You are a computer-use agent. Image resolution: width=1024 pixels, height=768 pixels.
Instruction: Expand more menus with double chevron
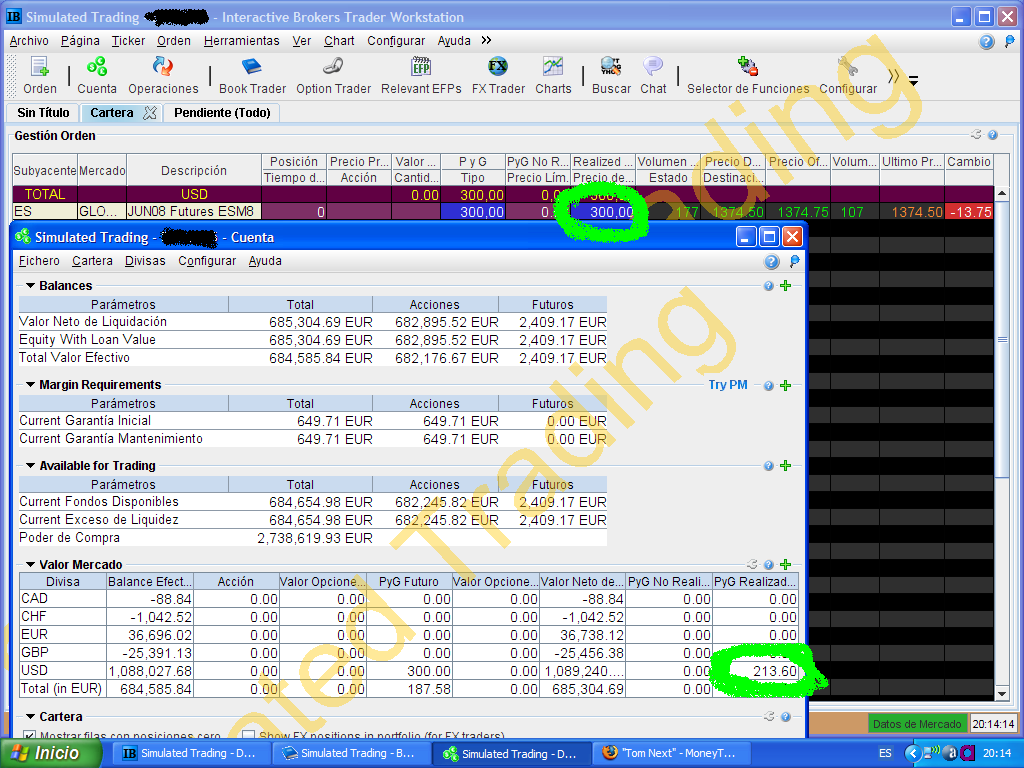pyautogui.click(x=486, y=40)
